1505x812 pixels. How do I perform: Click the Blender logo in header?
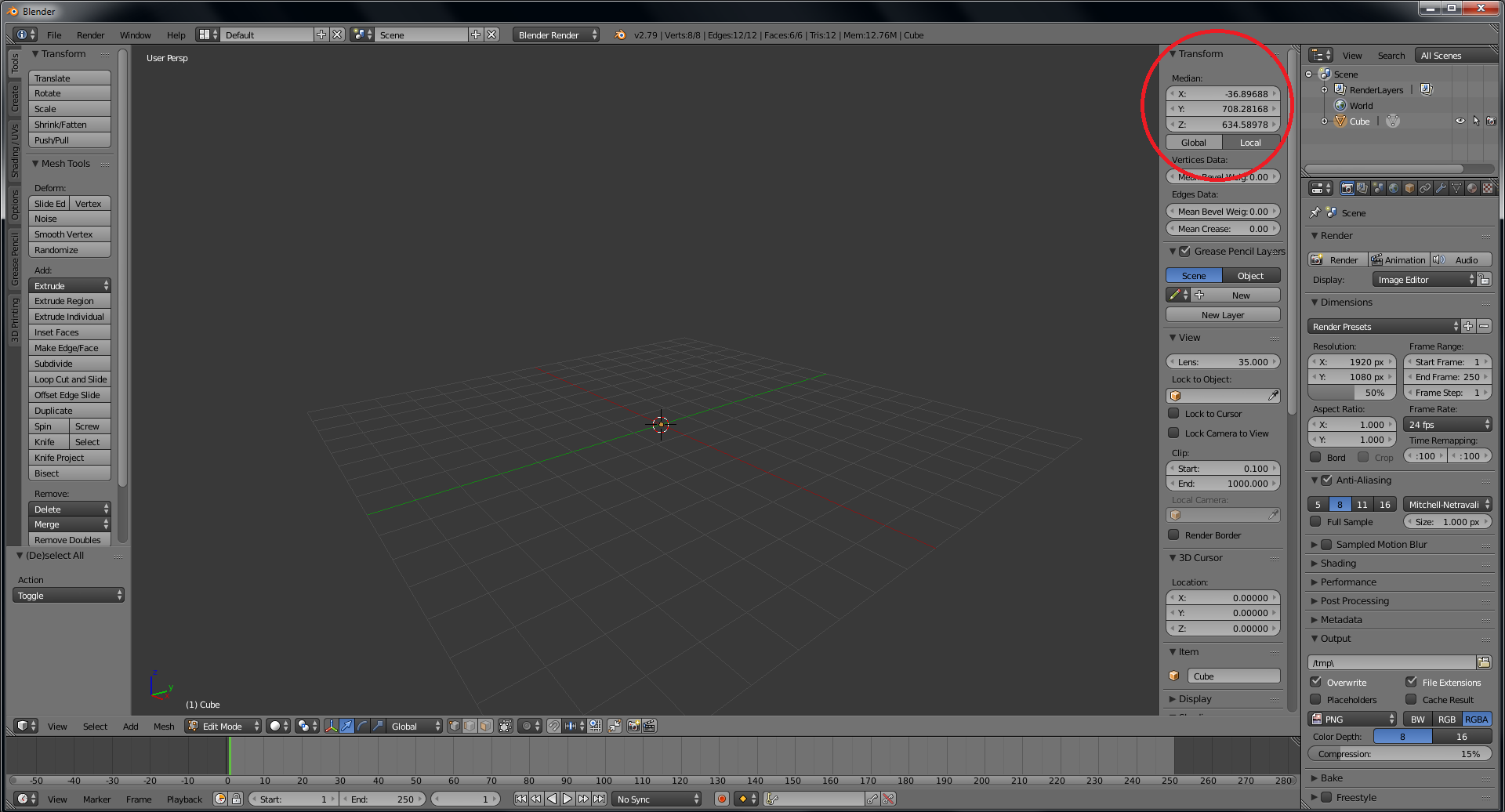620,34
